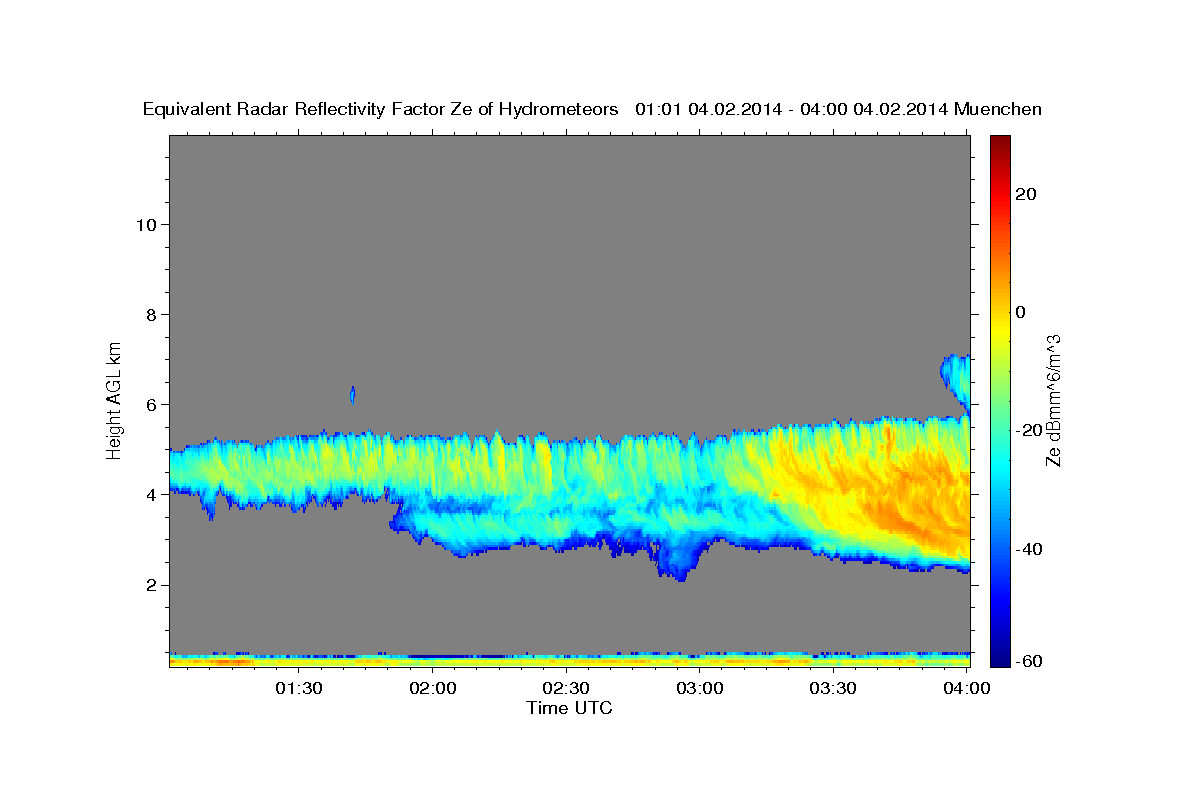
Task: Click the height tick label 8
Action: click(150, 314)
